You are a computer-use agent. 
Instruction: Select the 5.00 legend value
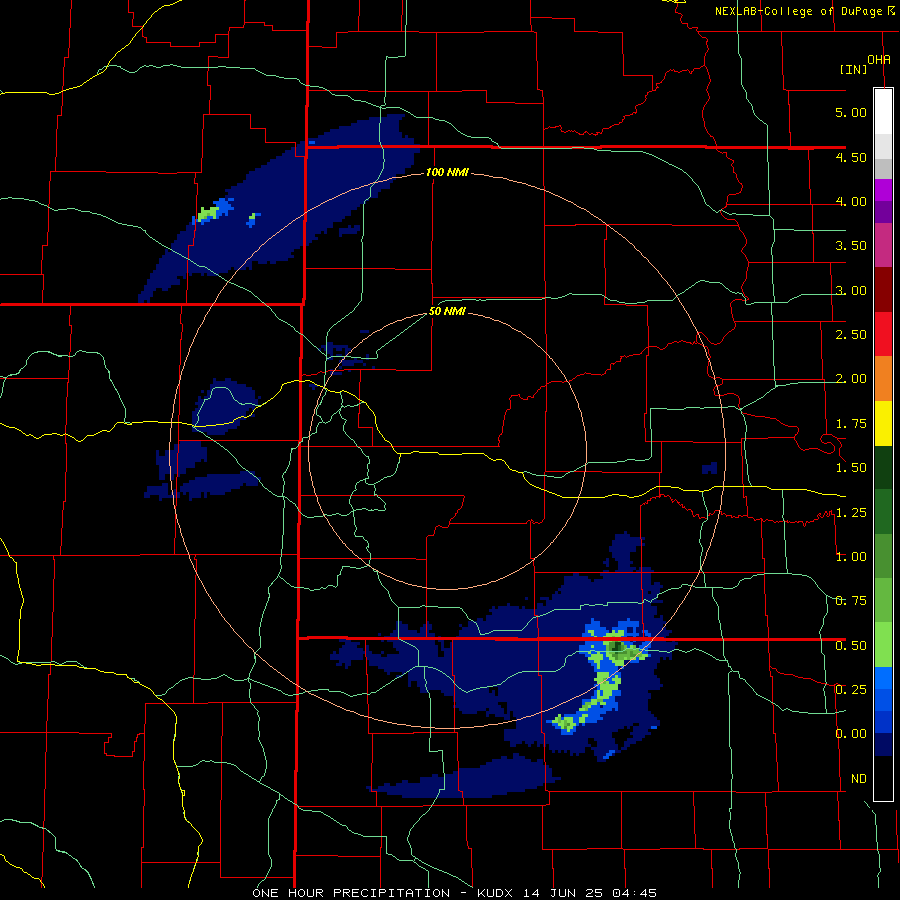(851, 112)
